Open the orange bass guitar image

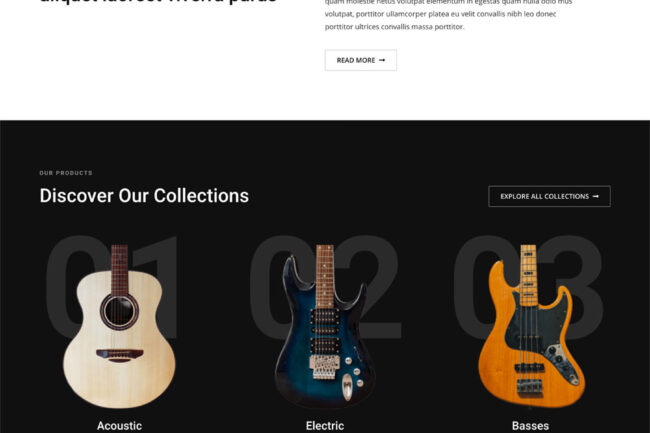click(x=531, y=327)
